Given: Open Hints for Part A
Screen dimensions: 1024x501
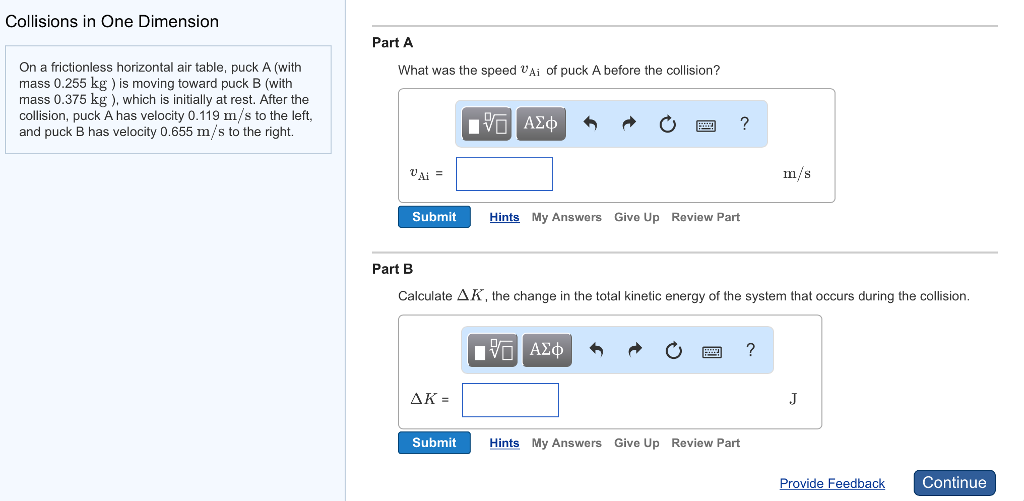Looking at the screenshot, I should pyautogui.click(x=504, y=217).
